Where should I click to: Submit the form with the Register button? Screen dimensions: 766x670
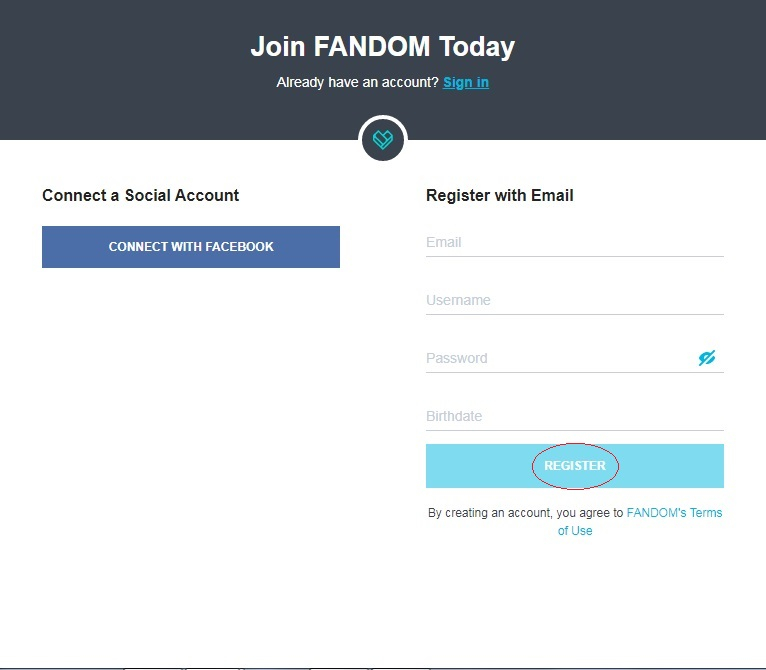point(574,466)
